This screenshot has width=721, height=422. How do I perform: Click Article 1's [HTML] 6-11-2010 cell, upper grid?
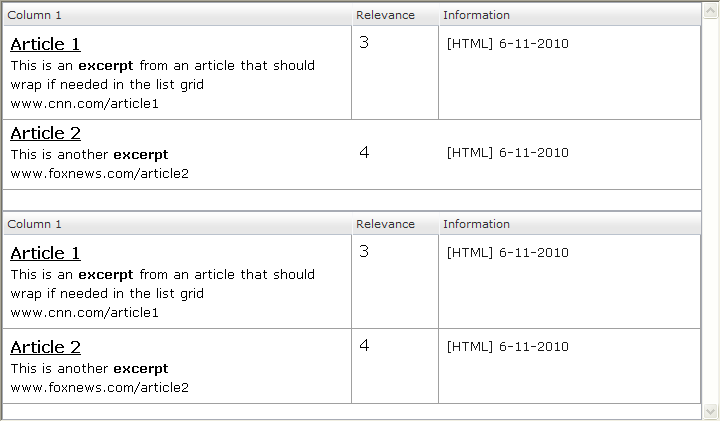pos(507,44)
